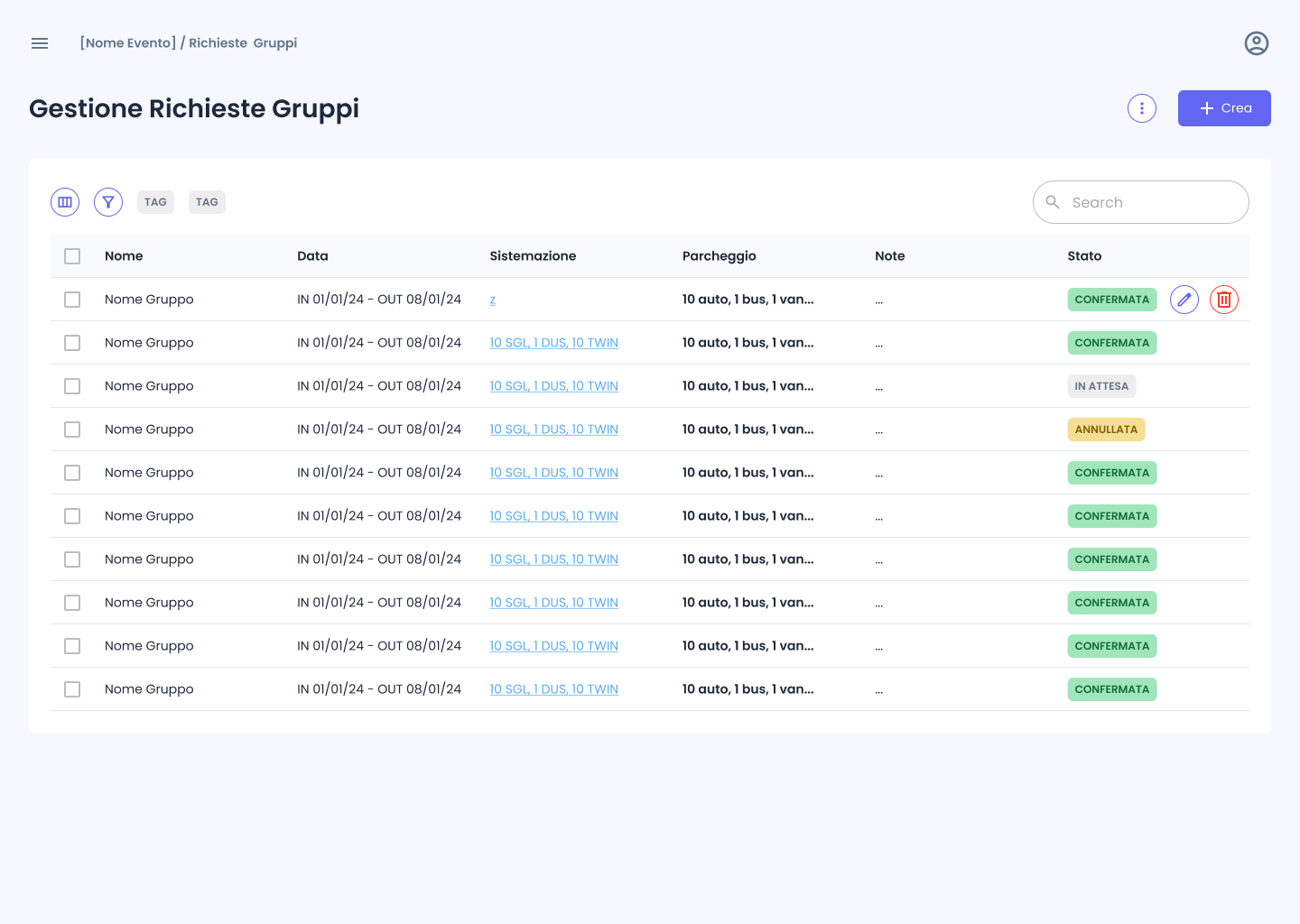Click the Crea button

coord(1224,108)
